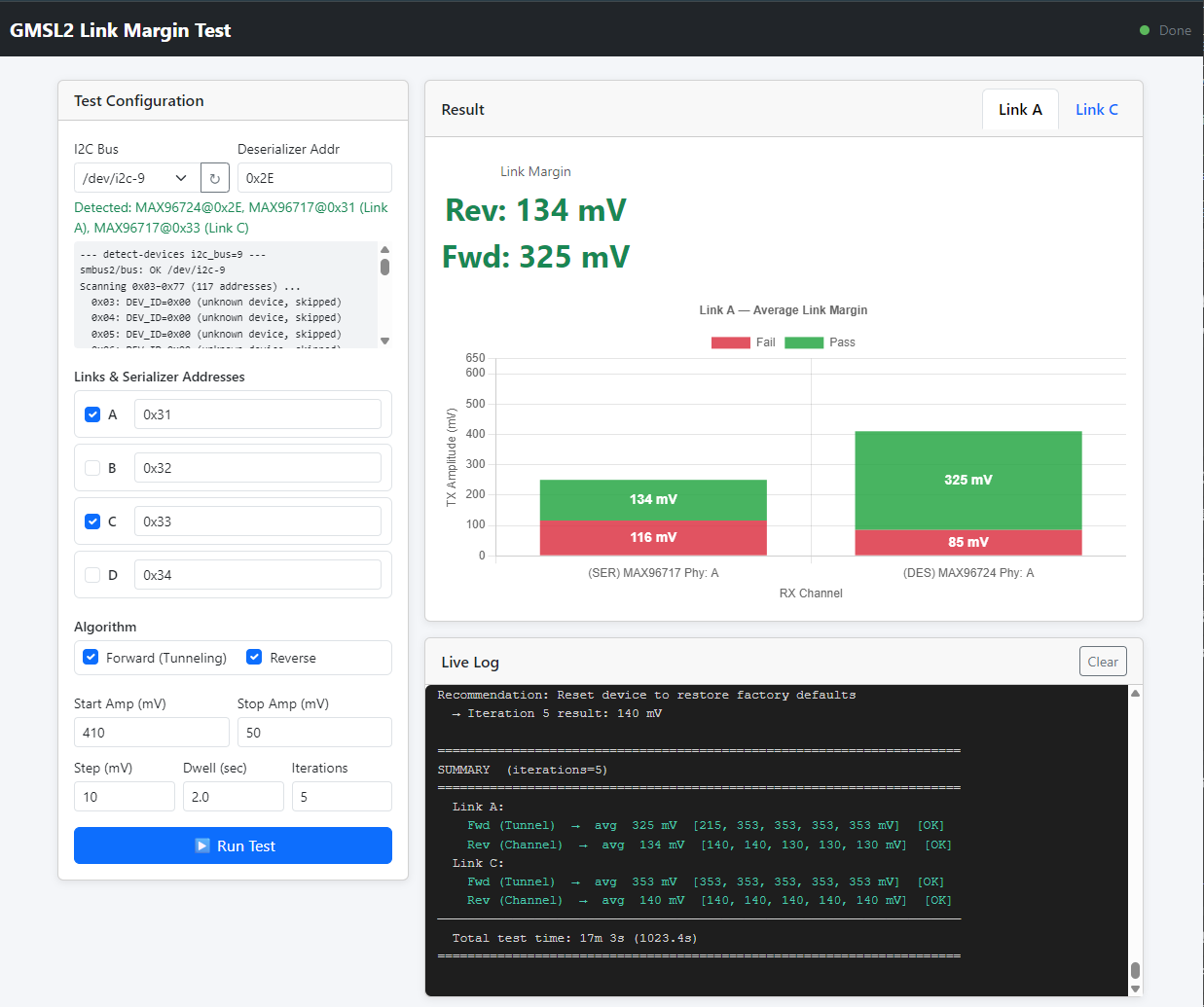Enable the Link B checkbox
Viewport: 1204px width, 1007px height.
tap(92, 468)
